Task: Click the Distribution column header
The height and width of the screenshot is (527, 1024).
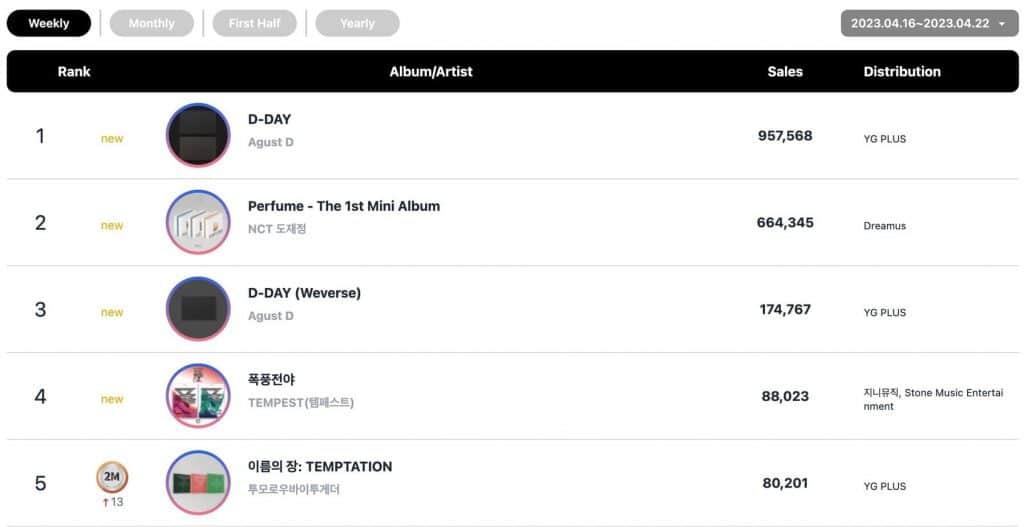Action: (x=902, y=72)
